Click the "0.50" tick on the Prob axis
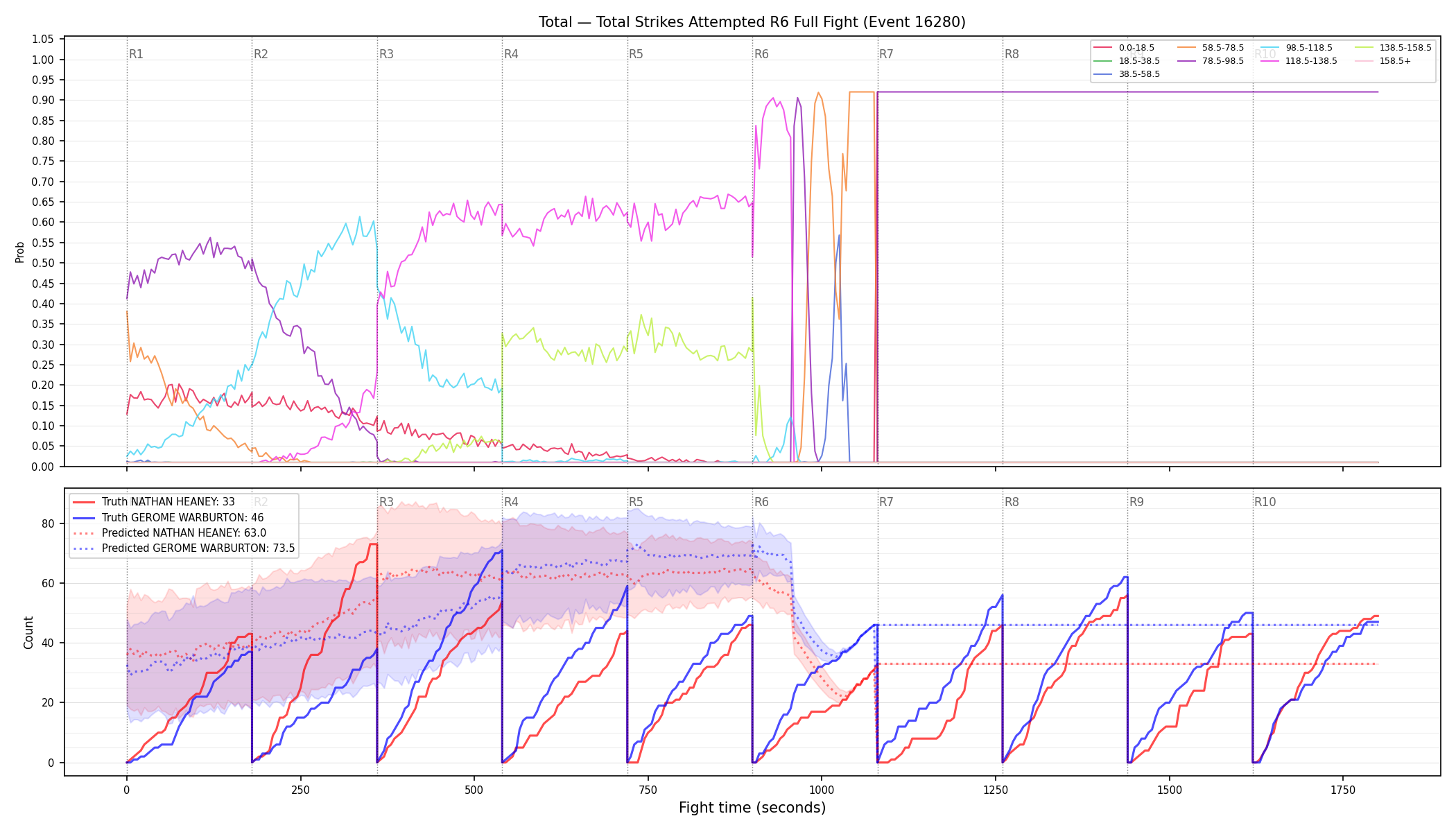The height and width of the screenshot is (832, 1456). click(43, 263)
